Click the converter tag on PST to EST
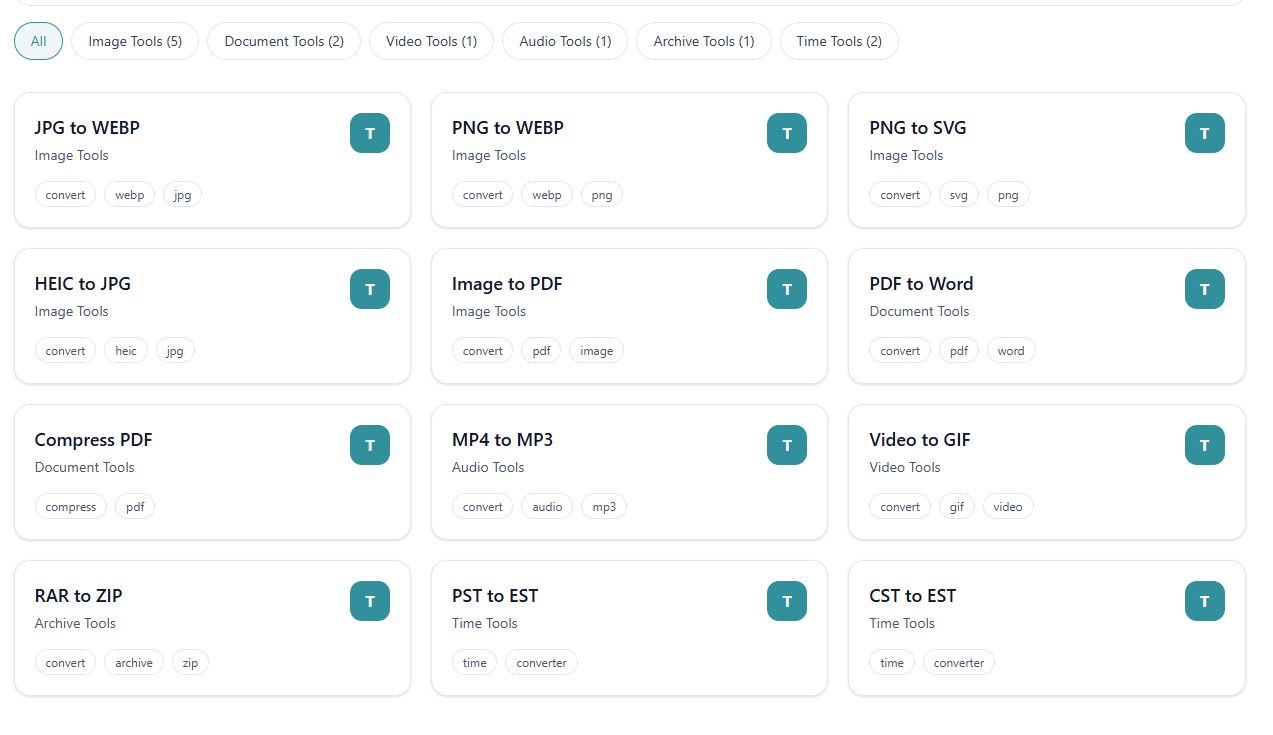The height and width of the screenshot is (735, 1273). [x=540, y=662]
